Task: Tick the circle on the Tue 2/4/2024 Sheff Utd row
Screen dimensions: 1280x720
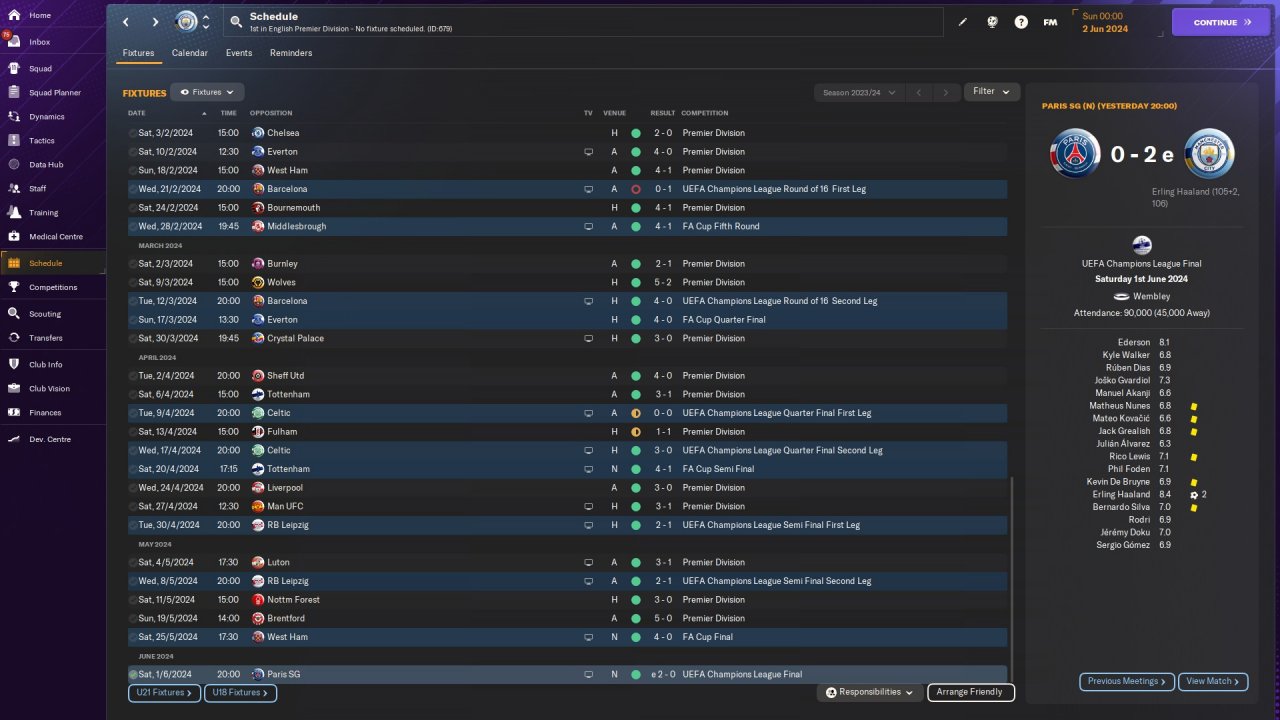Action: [133, 376]
